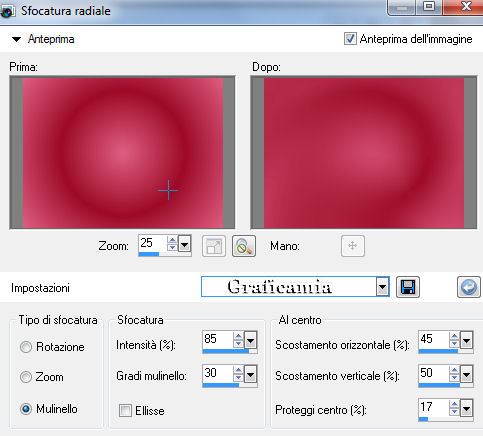483x436 pixels.
Task: Click the preview magnifier icon next to Zoom
Action: (x=244, y=246)
